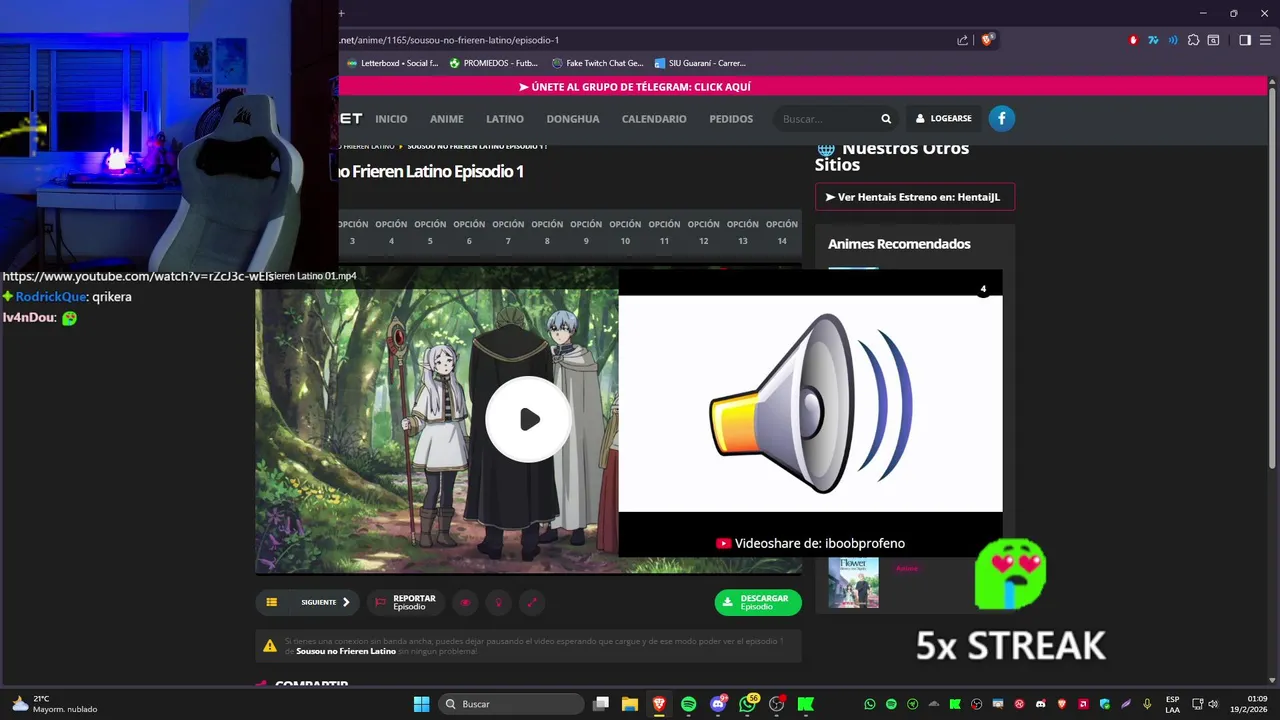1280x720 pixels.
Task: Select OPCIÓN 10 server tab
Action: pos(625,233)
